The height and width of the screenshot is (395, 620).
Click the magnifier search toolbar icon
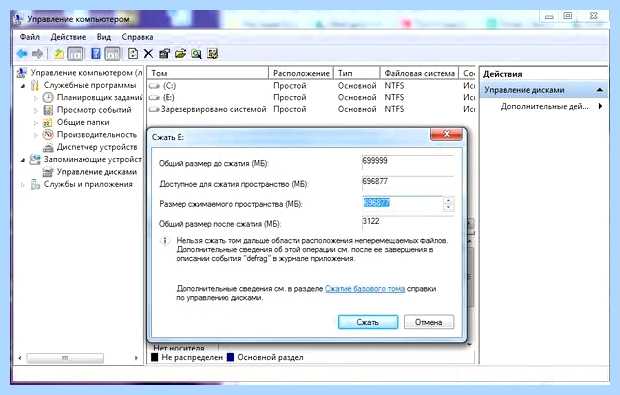point(197,53)
